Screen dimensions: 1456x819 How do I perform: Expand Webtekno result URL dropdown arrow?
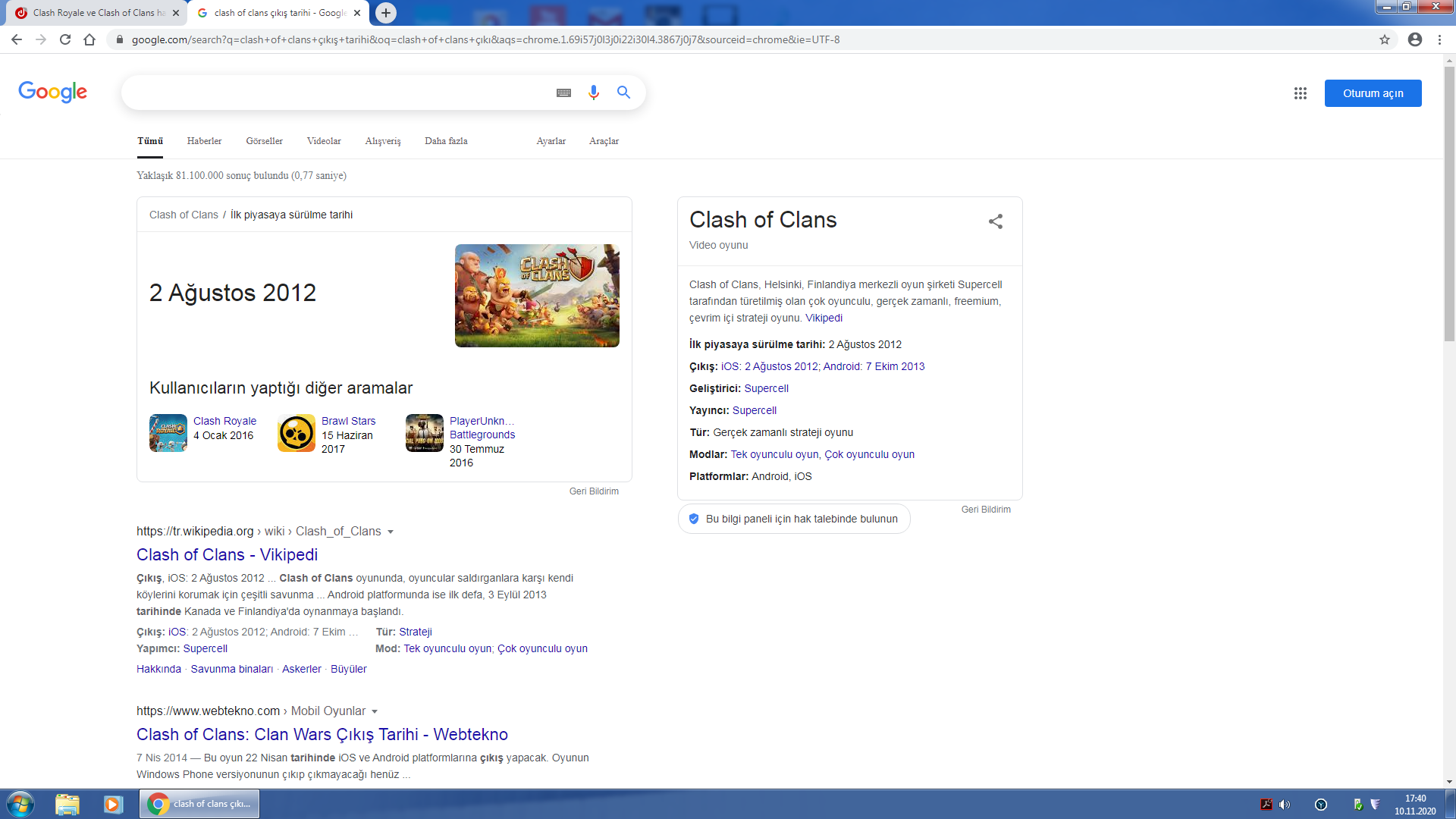coord(375,711)
